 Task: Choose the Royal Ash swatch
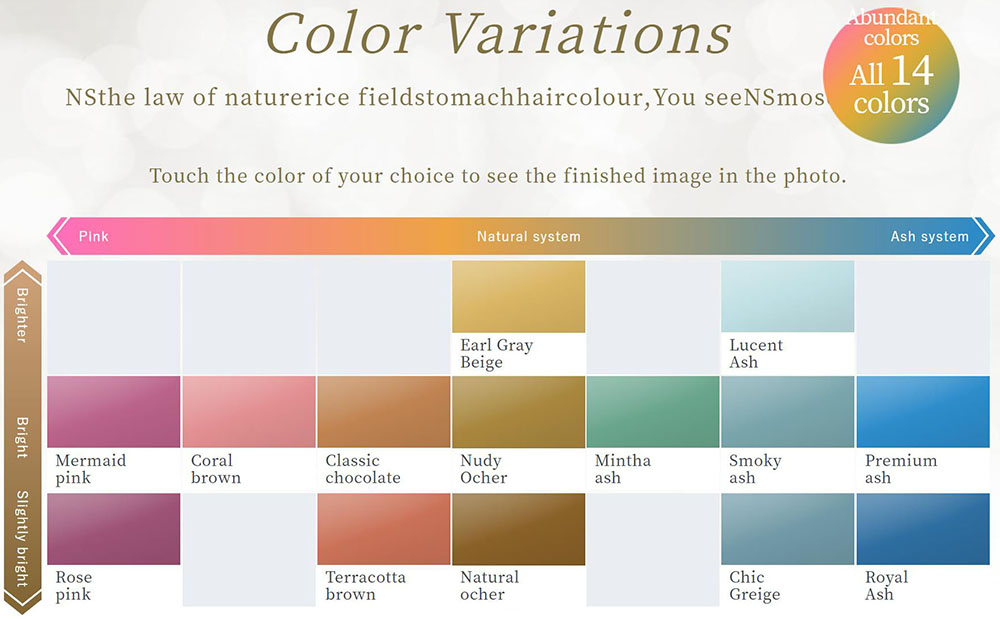click(x=922, y=529)
